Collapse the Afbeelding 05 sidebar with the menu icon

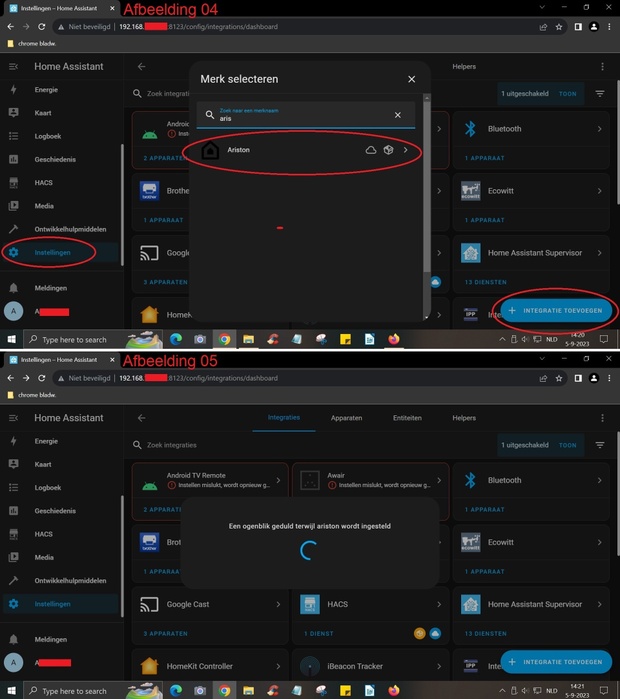(x=13, y=418)
